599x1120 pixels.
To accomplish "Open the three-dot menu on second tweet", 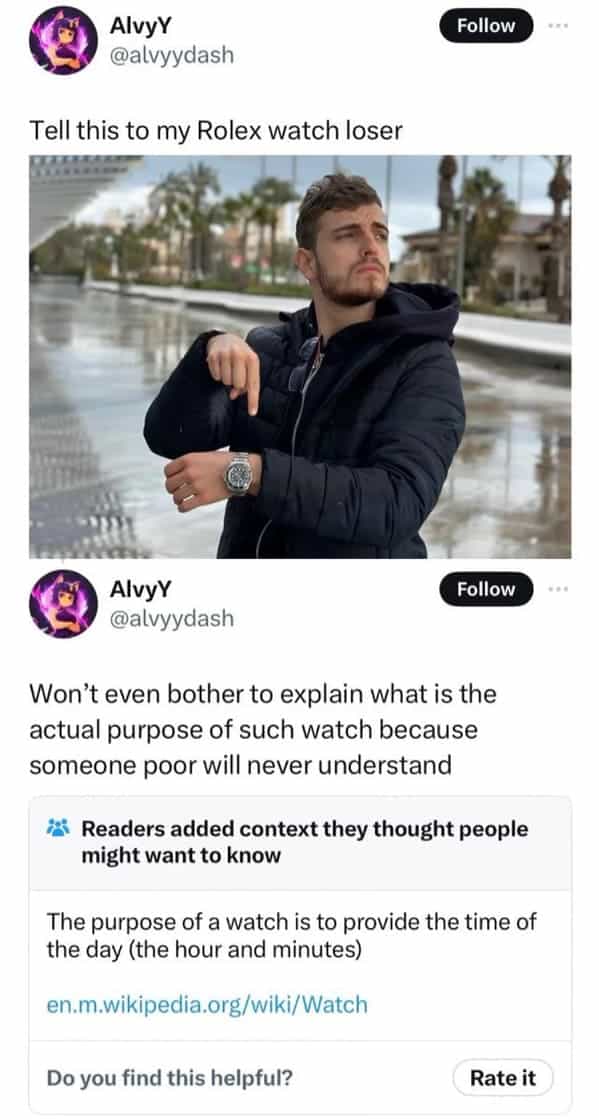I will 560,589.
